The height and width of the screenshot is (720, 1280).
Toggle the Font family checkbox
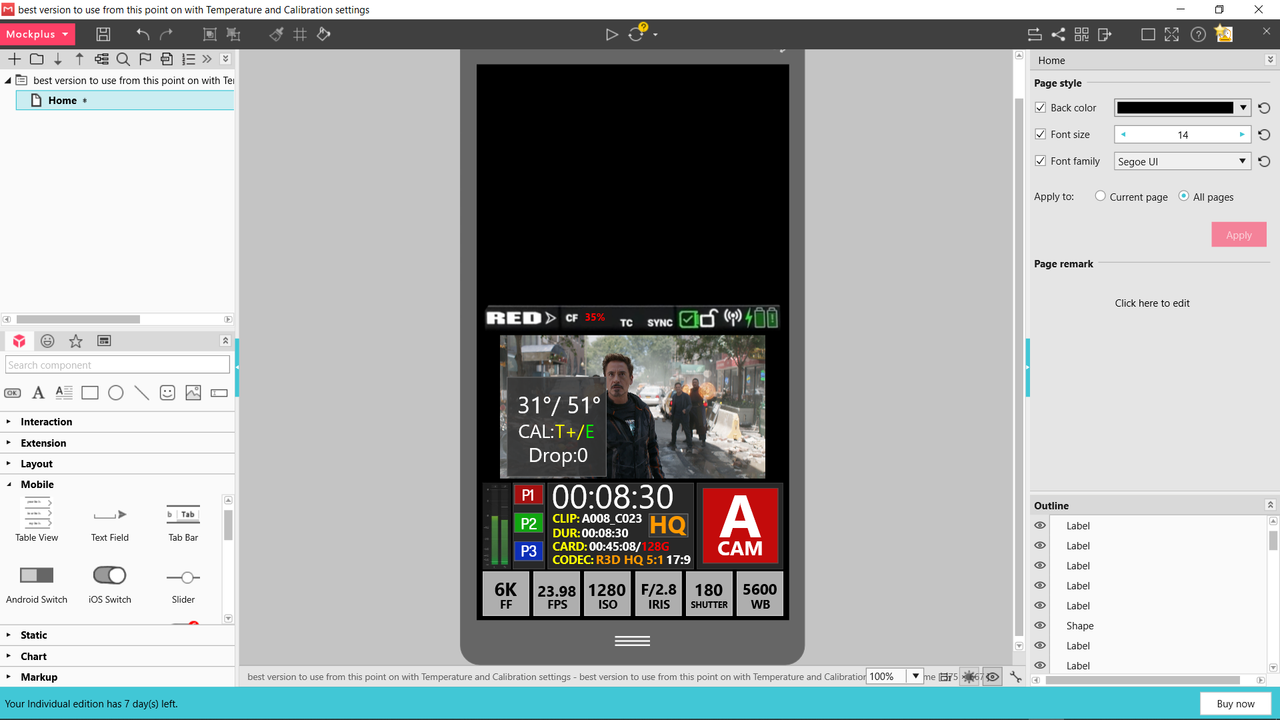1040,161
